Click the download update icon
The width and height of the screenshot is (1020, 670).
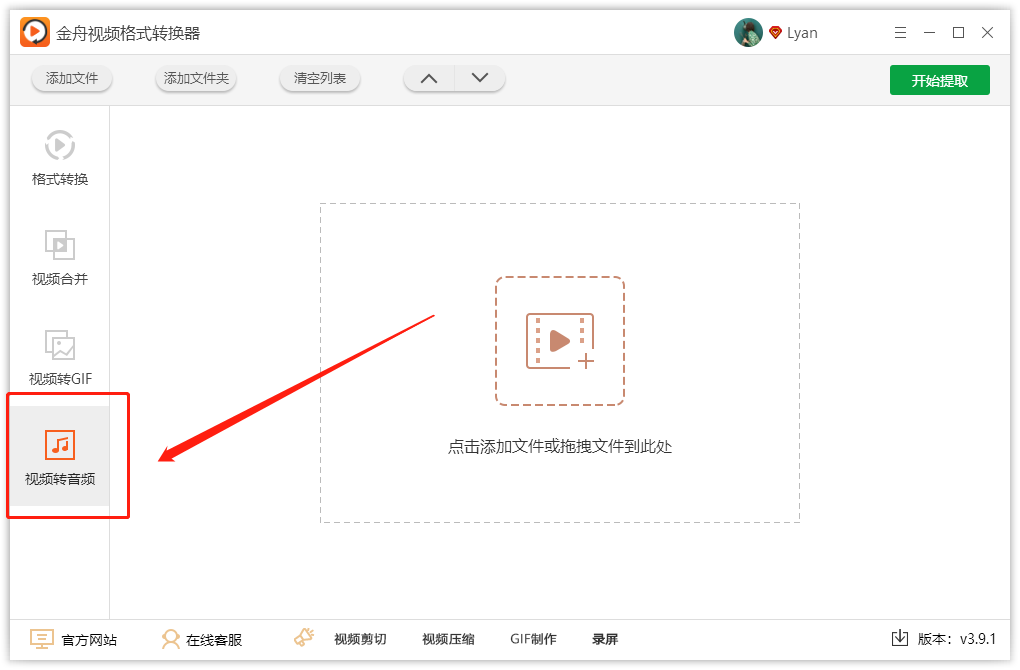pos(900,638)
